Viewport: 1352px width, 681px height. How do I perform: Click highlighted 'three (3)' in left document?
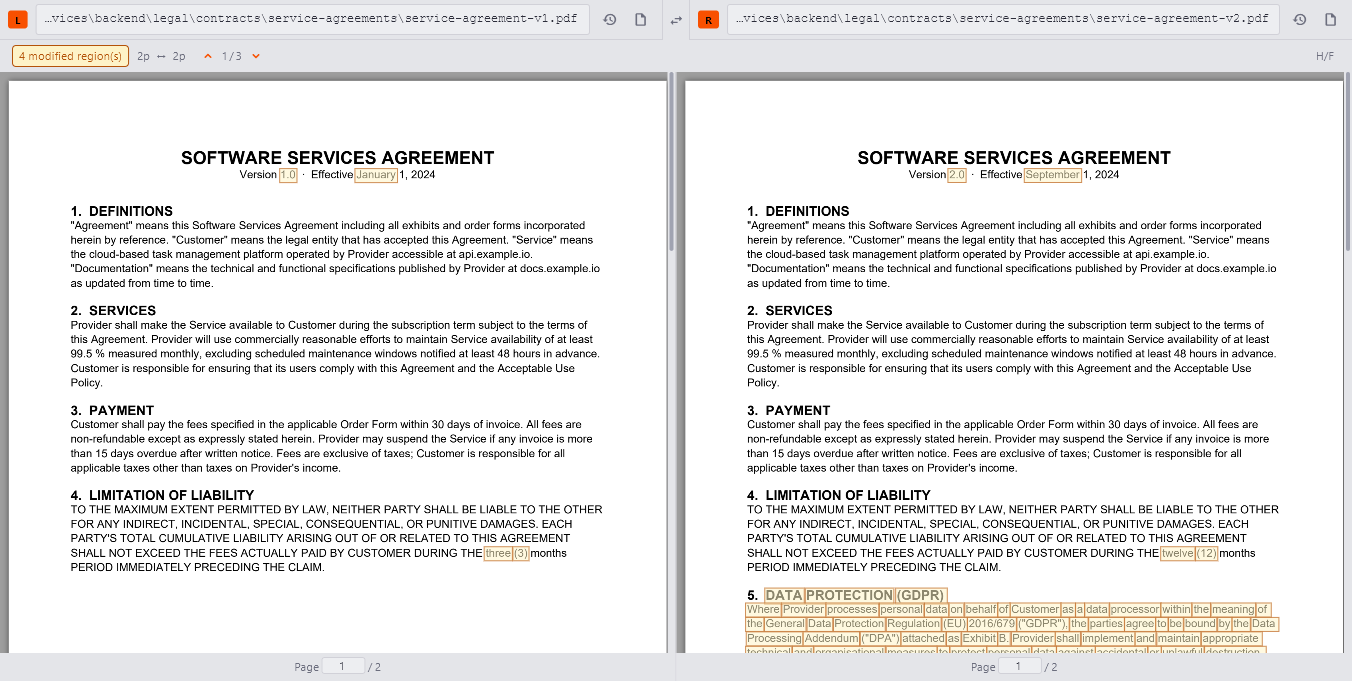[507, 553]
